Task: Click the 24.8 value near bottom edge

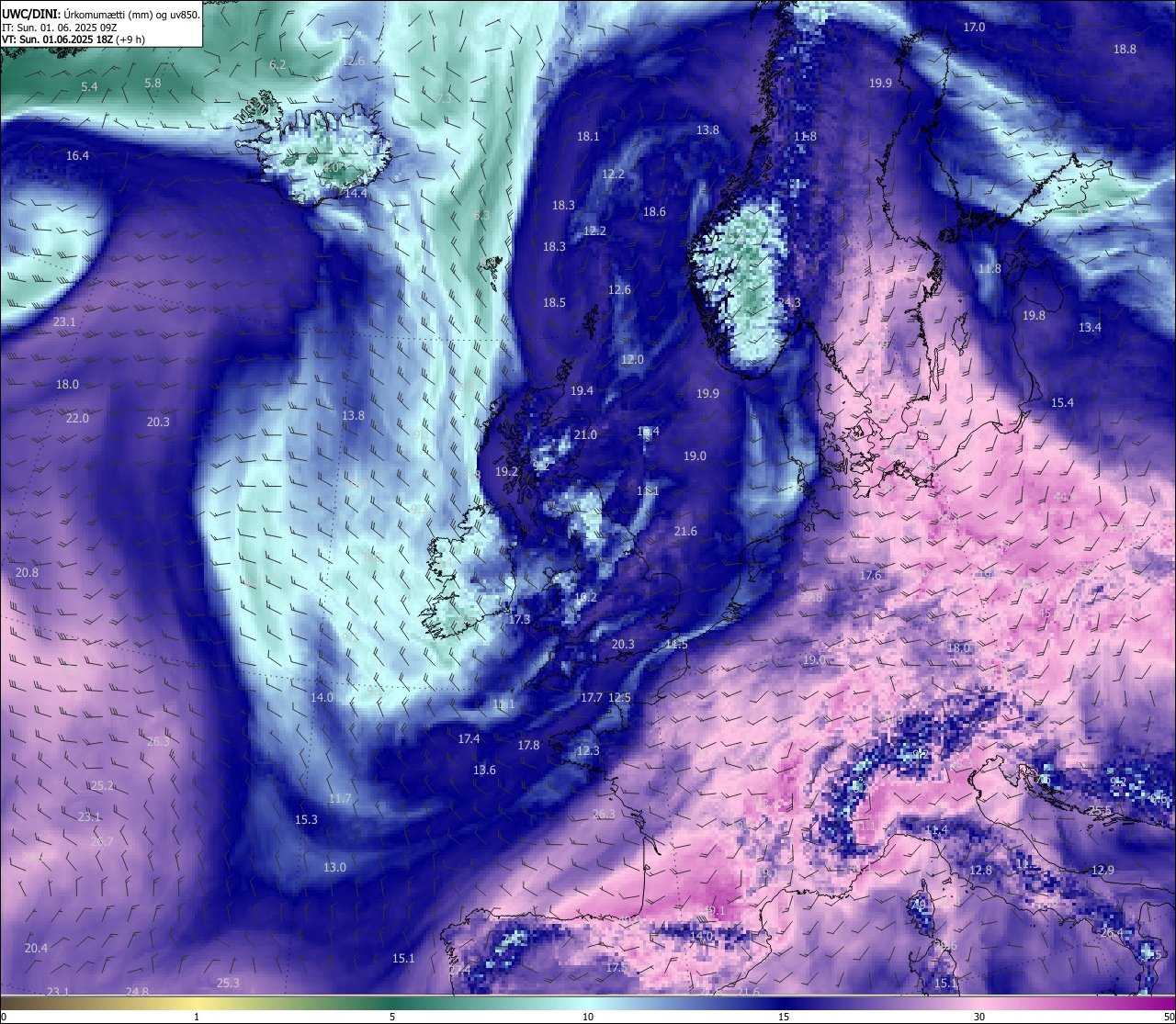Action: (137, 992)
